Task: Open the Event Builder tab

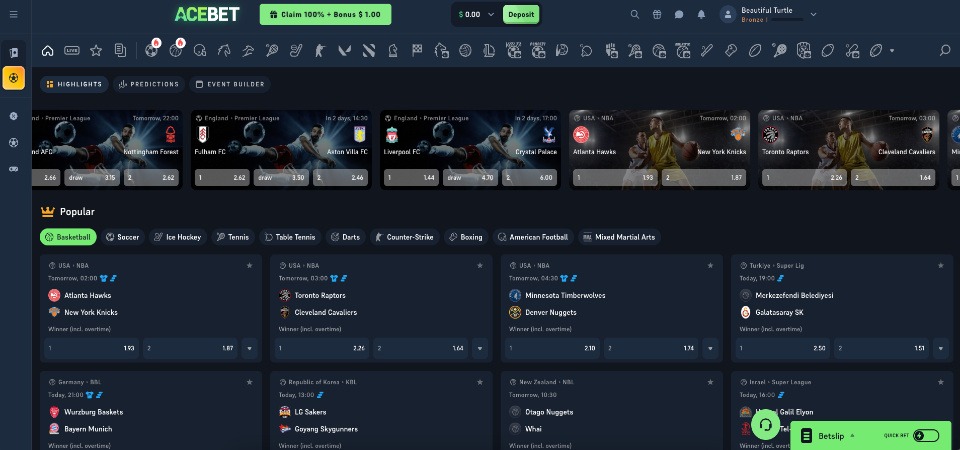Action: [x=230, y=84]
